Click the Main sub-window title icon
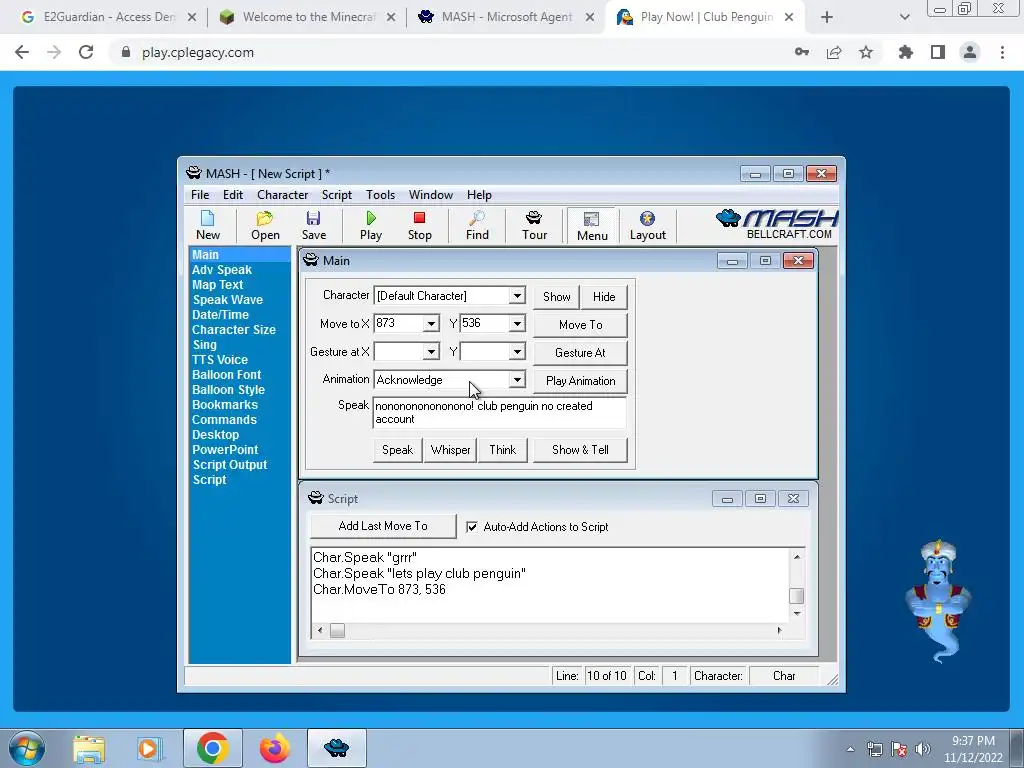Viewport: 1024px width, 768px height. point(311,260)
